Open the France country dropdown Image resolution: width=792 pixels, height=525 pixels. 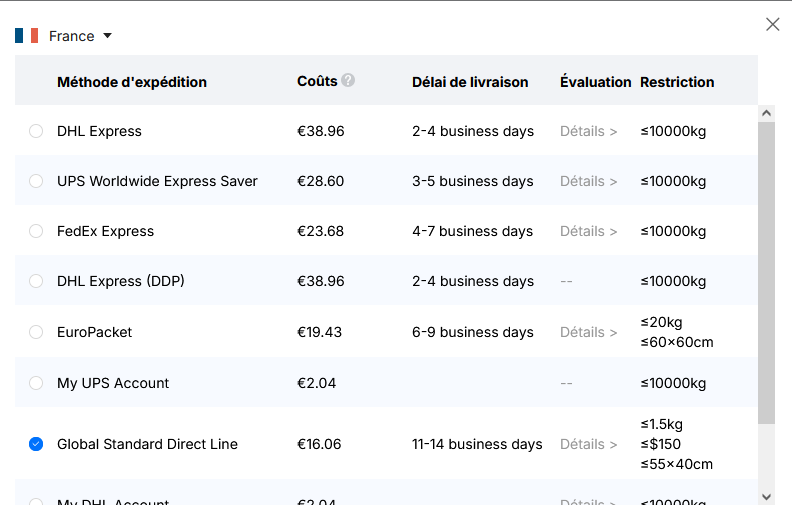coord(107,36)
